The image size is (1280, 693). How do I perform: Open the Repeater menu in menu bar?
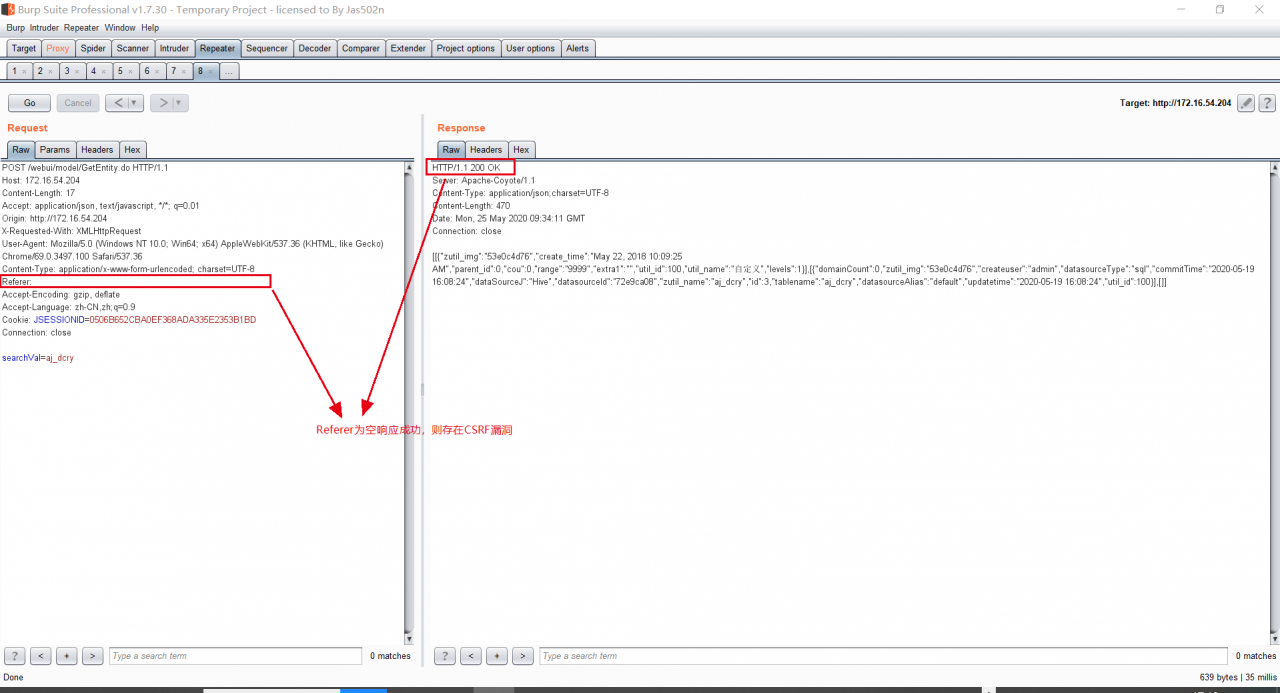pyautogui.click(x=82, y=28)
